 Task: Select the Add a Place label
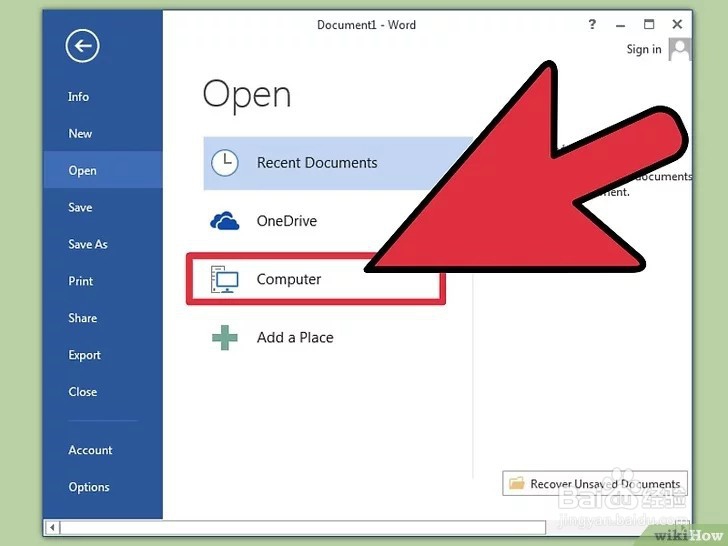pos(295,338)
